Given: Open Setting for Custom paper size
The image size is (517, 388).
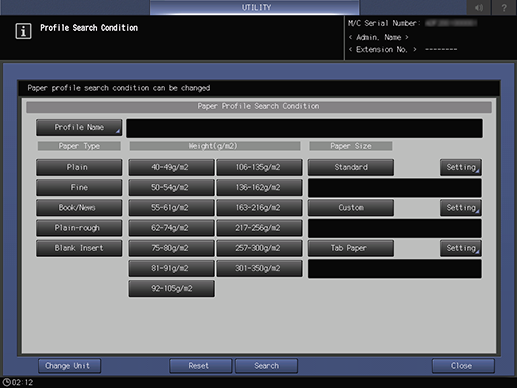Looking at the screenshot, I should pos(461,208).
